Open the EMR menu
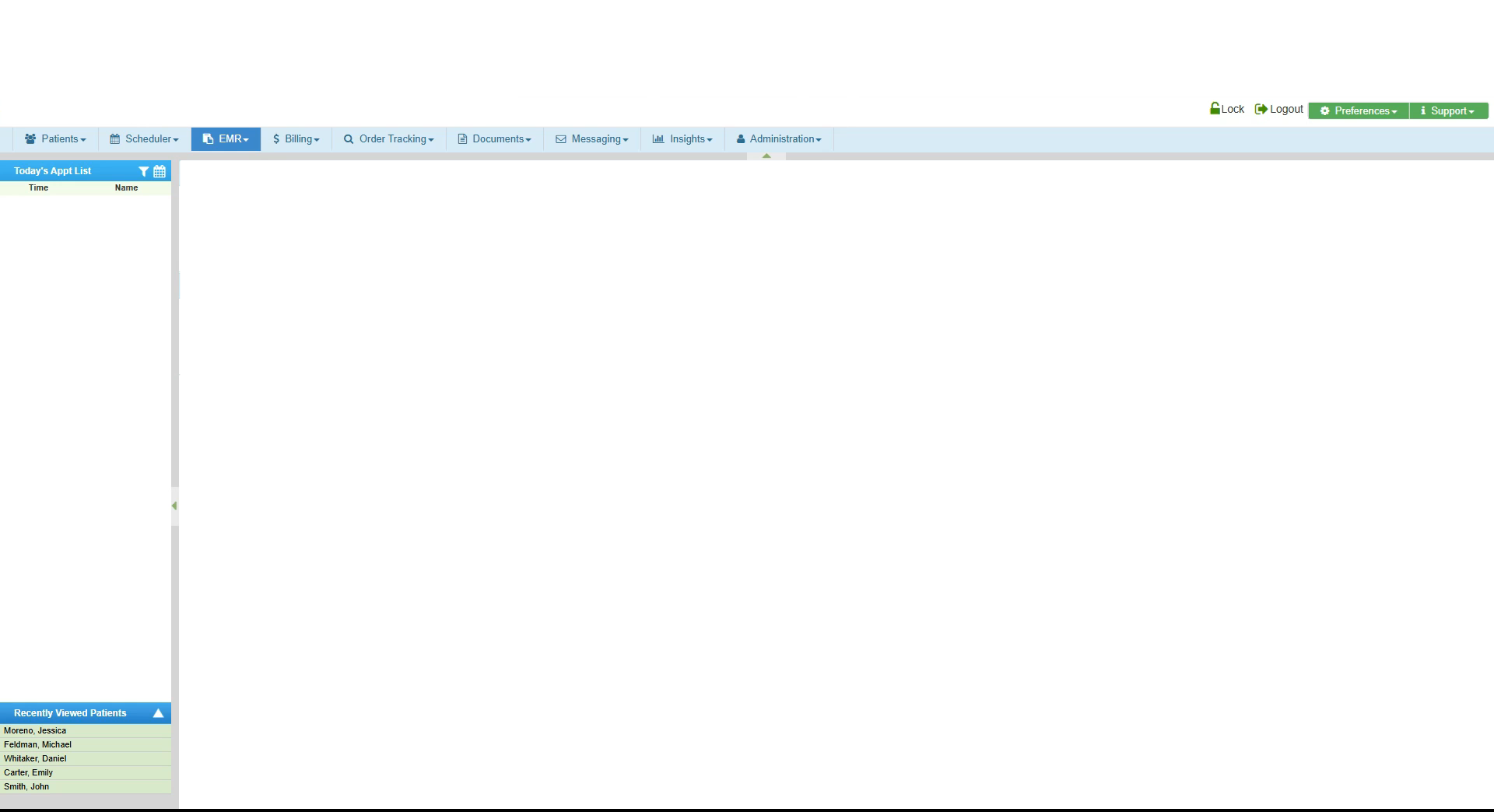 point(226,139)
